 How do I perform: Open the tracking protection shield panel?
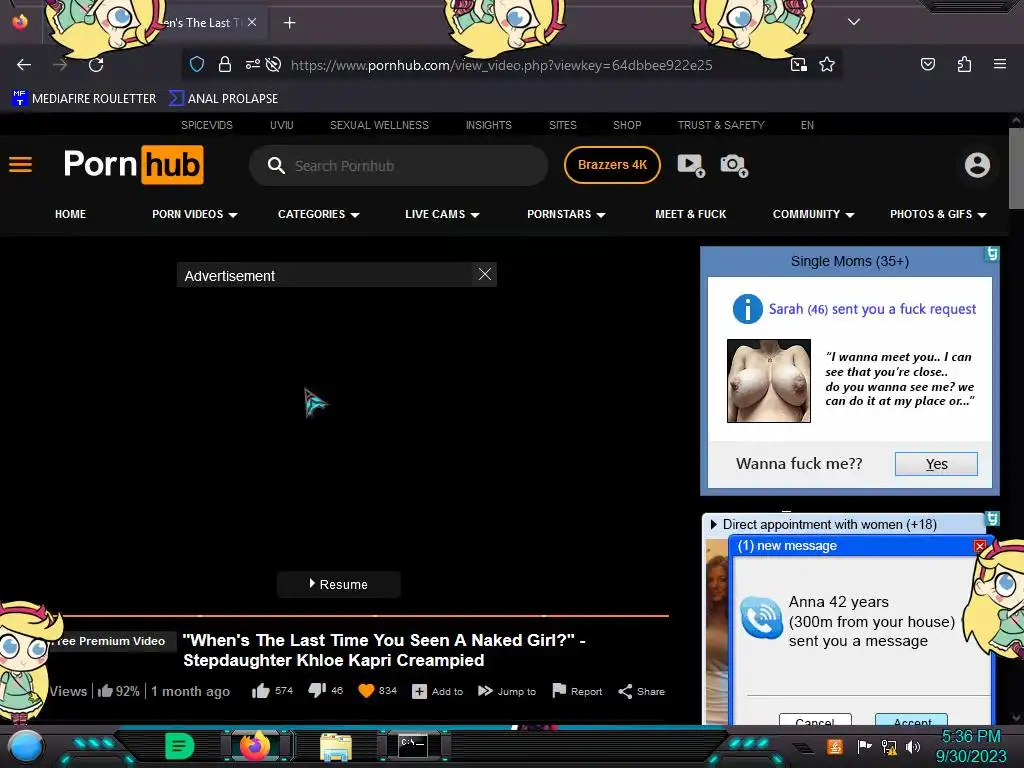(197, 64)
